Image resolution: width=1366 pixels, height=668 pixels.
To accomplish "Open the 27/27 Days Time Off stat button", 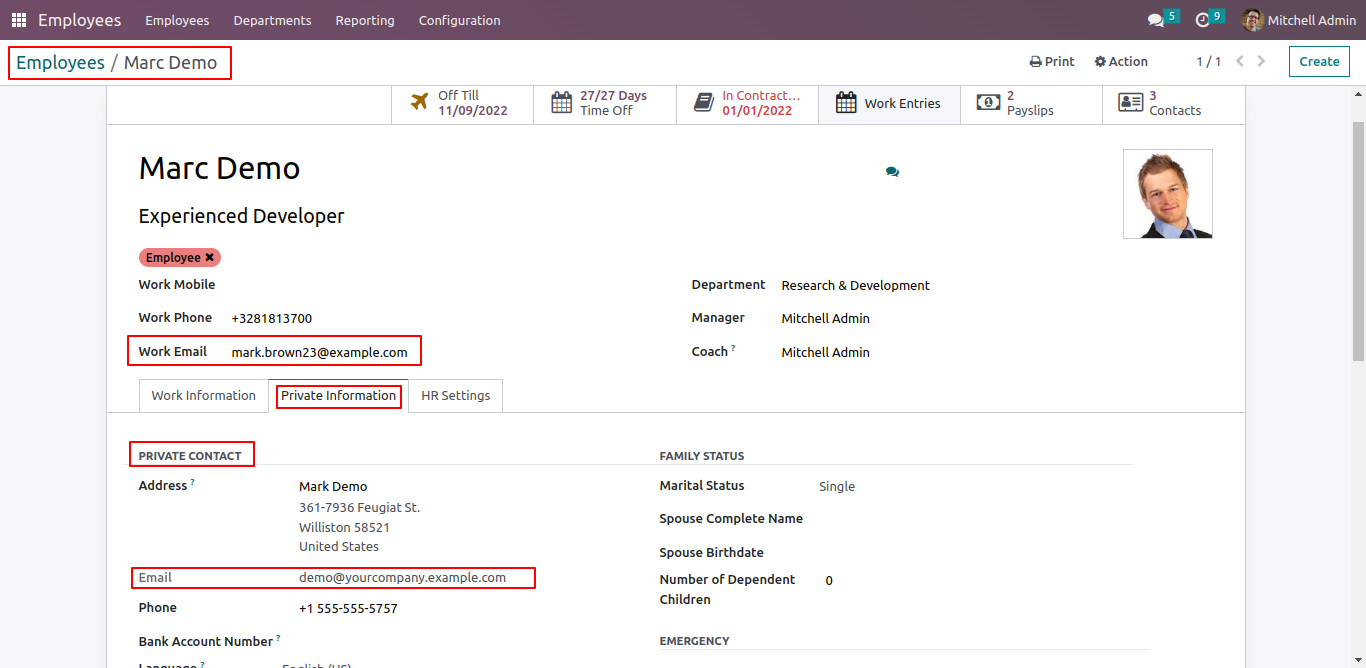I will coord(605,103).
